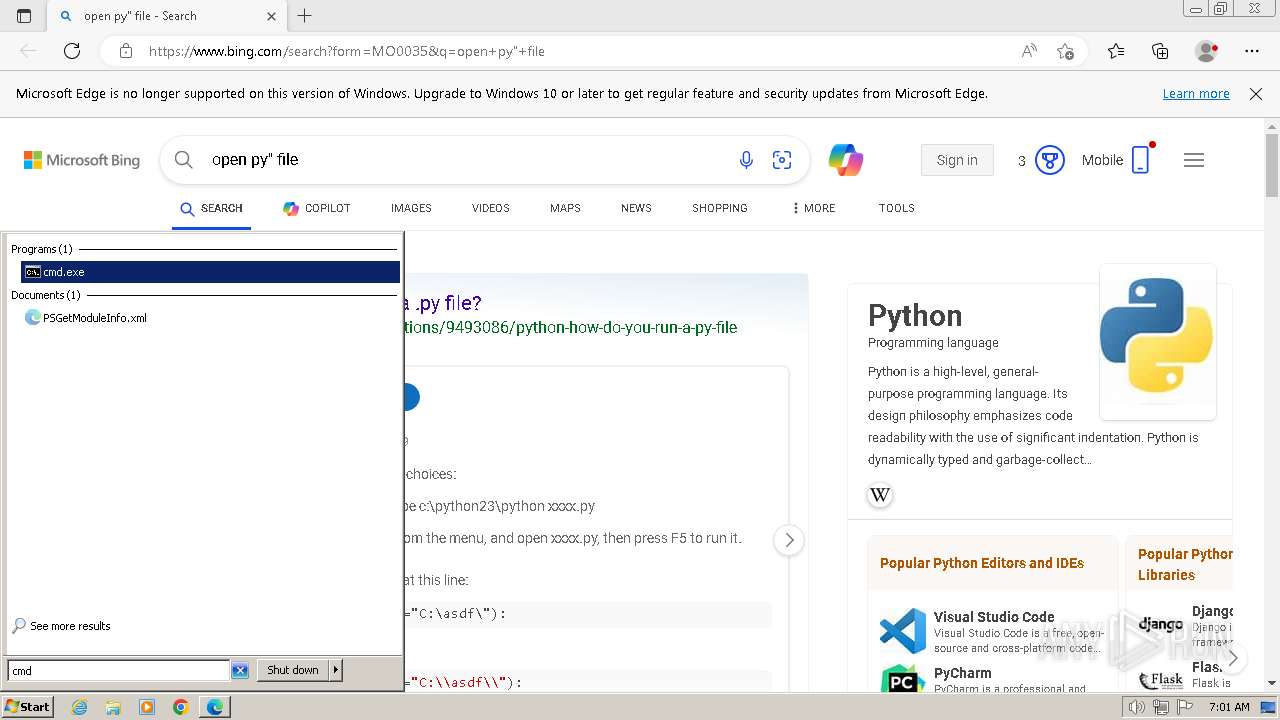Image resolution: width=1280 pixels, height=720 pixels.
Task: Open Google Chrome from taskbar
Action: pyautogui.click(x=181, y=707)
